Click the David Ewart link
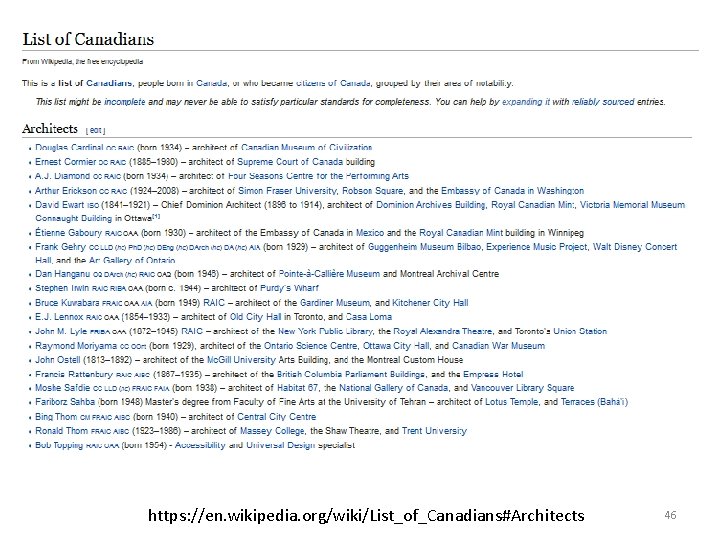The image size is (720, 540). [60, 205]
